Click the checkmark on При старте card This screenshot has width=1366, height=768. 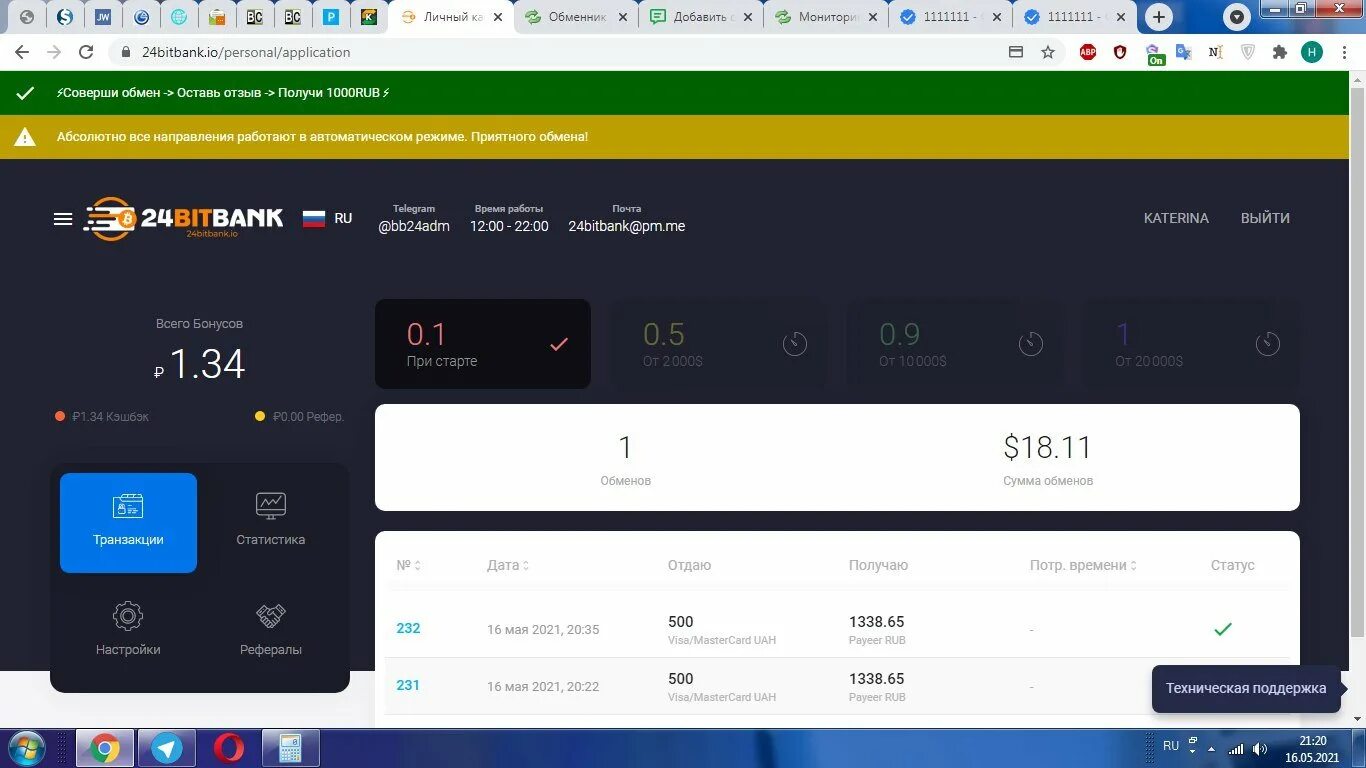(559, 344)
